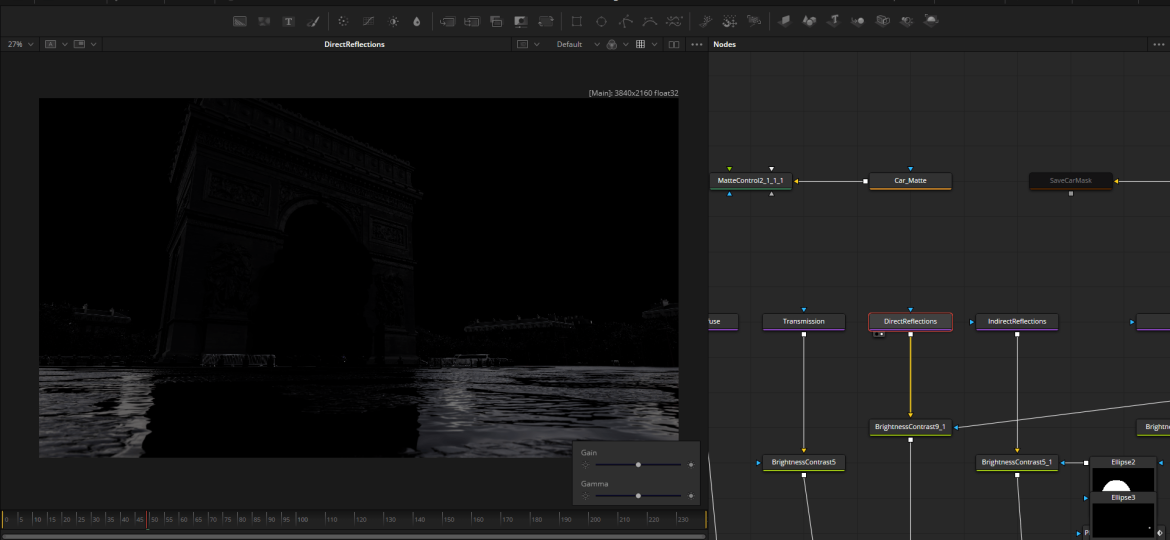Select the Paint brush tool

click(313, 21)
